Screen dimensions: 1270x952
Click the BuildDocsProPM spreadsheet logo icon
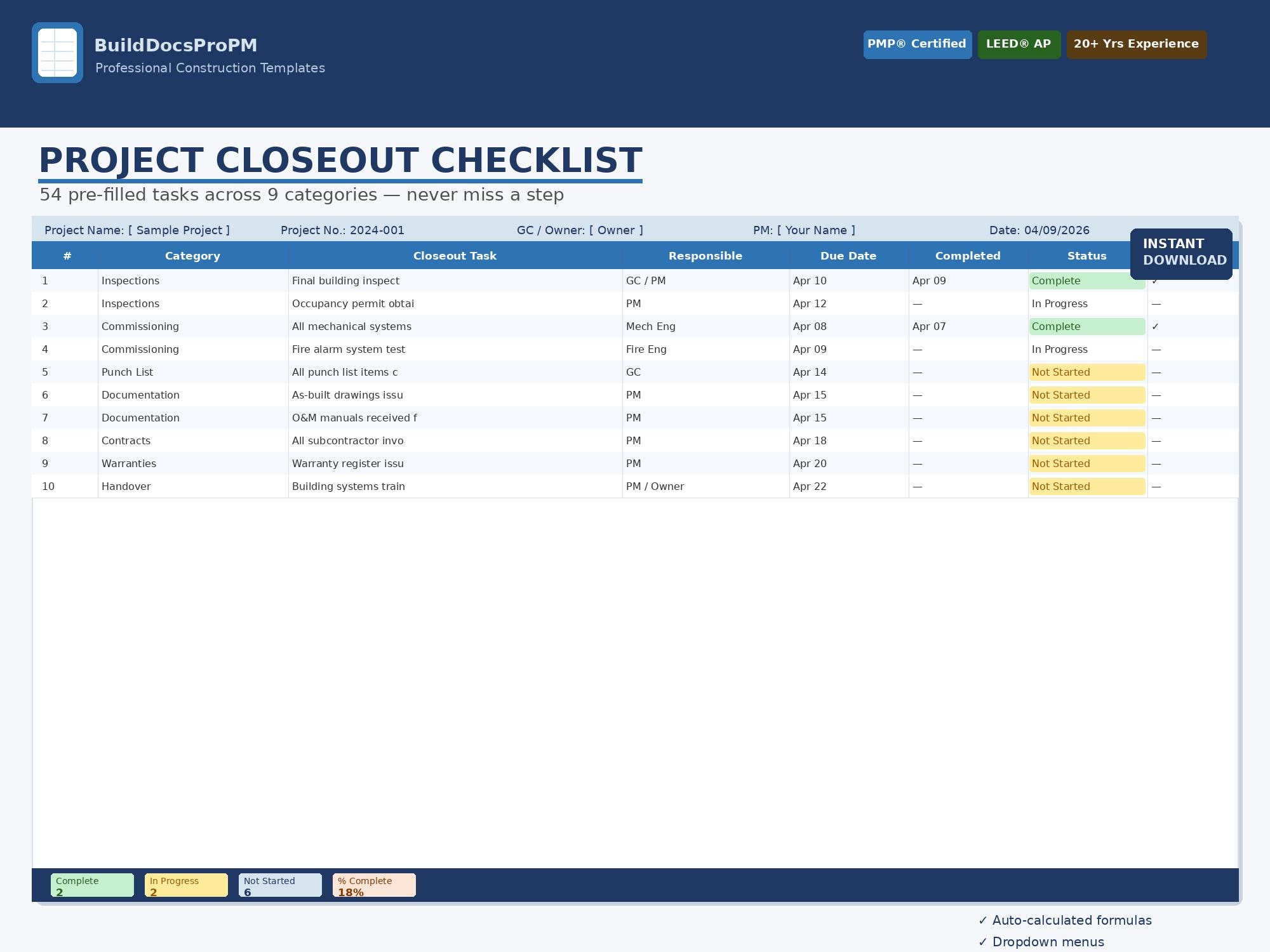click(57, 53)
